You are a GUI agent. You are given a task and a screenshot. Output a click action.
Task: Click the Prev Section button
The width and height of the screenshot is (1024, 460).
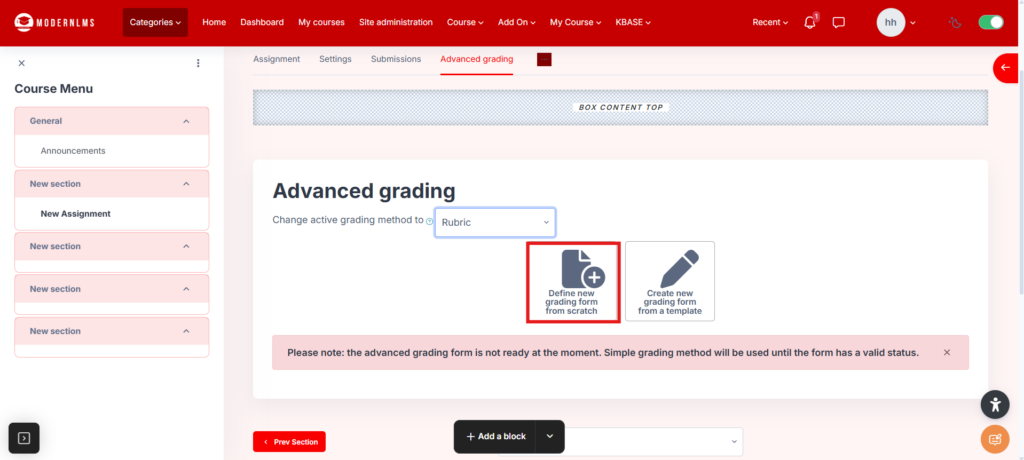pos(289,442)
